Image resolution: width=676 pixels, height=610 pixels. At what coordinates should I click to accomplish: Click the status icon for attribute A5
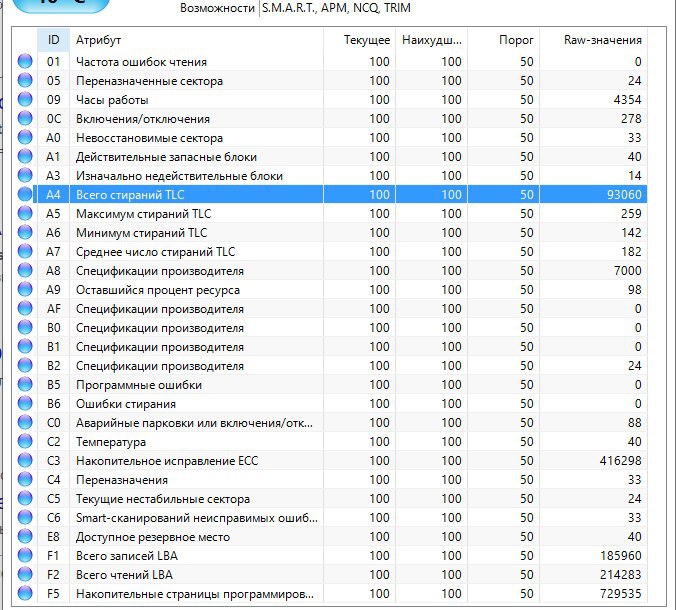pos(25,213)
